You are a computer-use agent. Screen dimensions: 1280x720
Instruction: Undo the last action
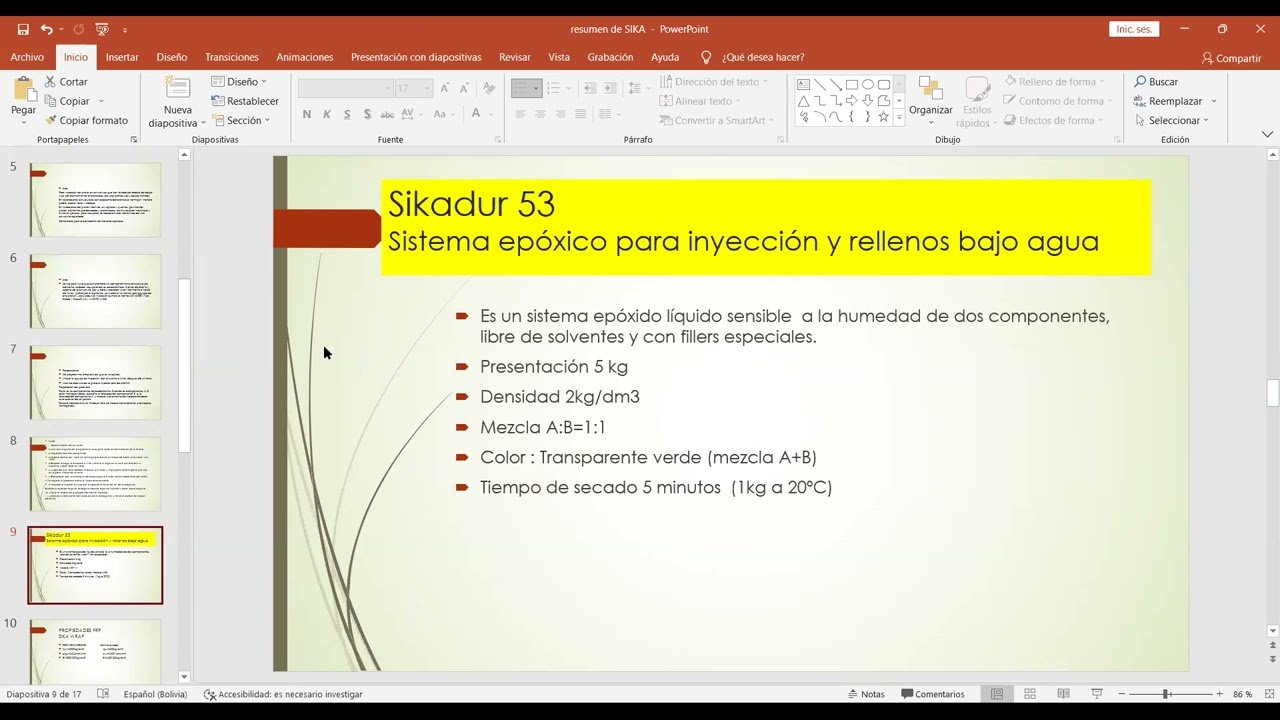pyautogui.click(x=47, y=29)
